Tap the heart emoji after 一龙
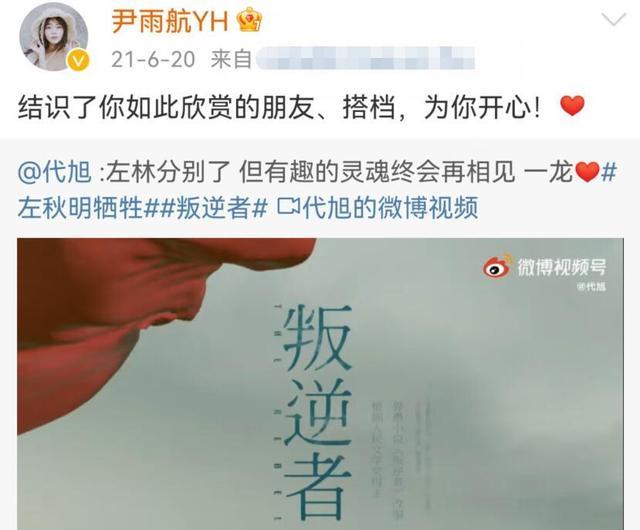The width and height of the screenshot is (640, 530). (x=587, y=172)
